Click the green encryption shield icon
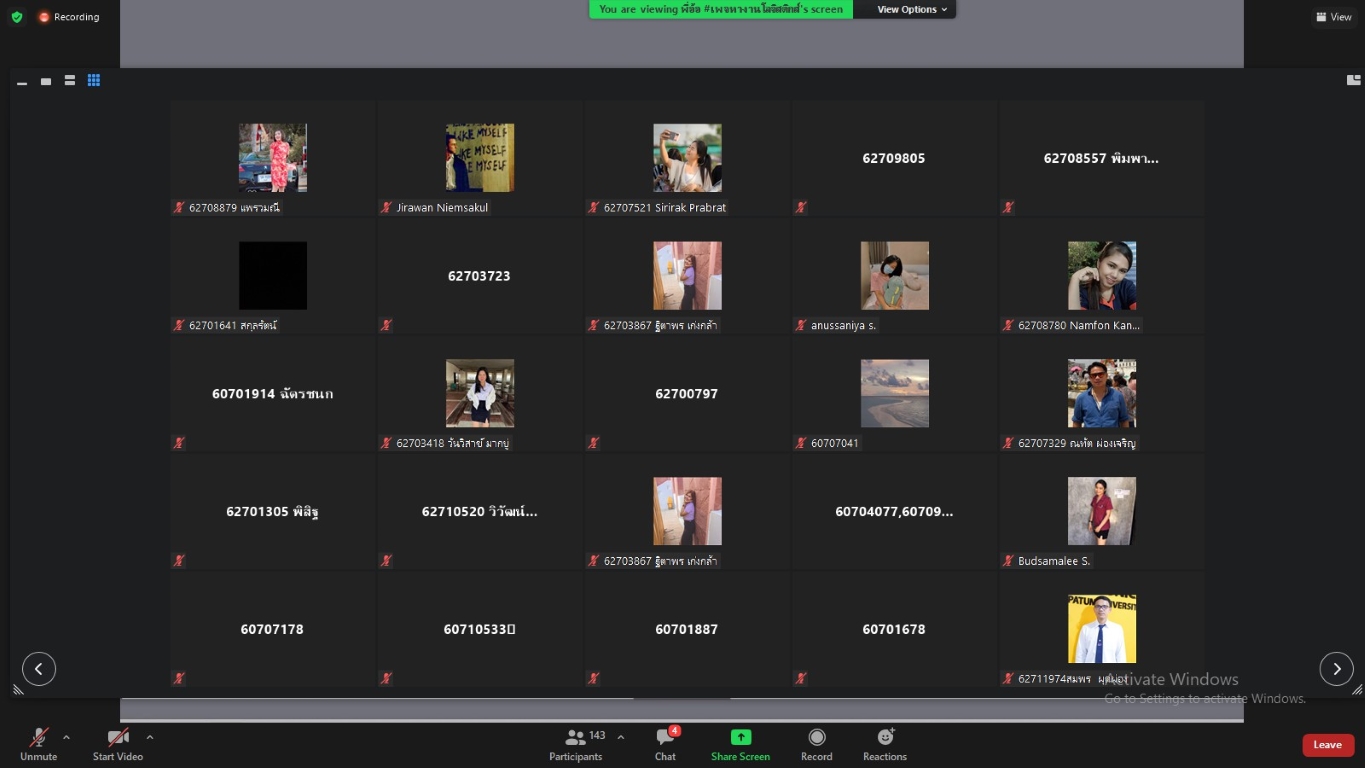This screenshot has width=1365, height=768. (x=17, y=17)
